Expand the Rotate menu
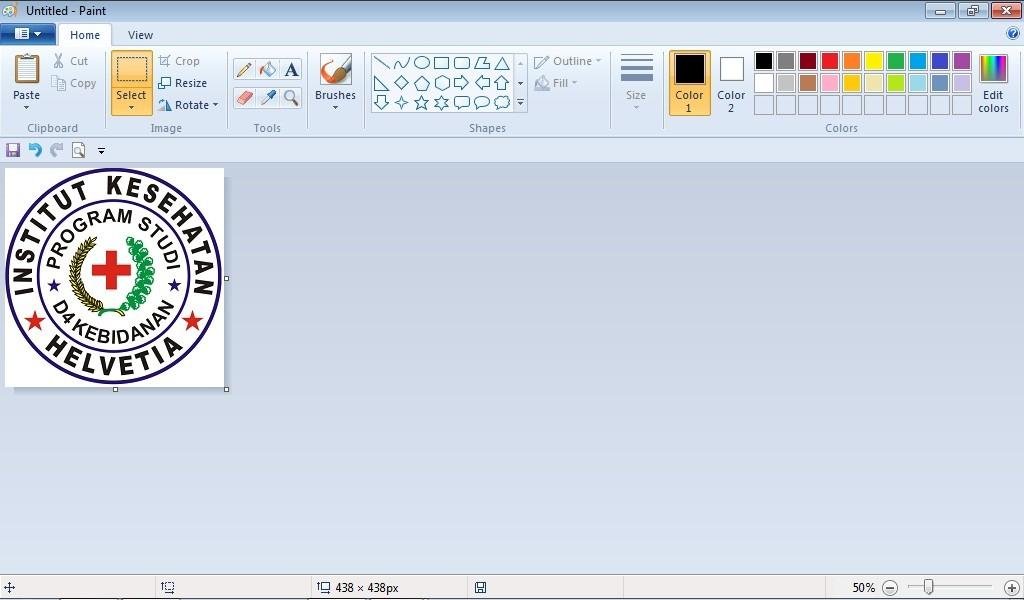1024x600 pixels. (x=188, y=105)
